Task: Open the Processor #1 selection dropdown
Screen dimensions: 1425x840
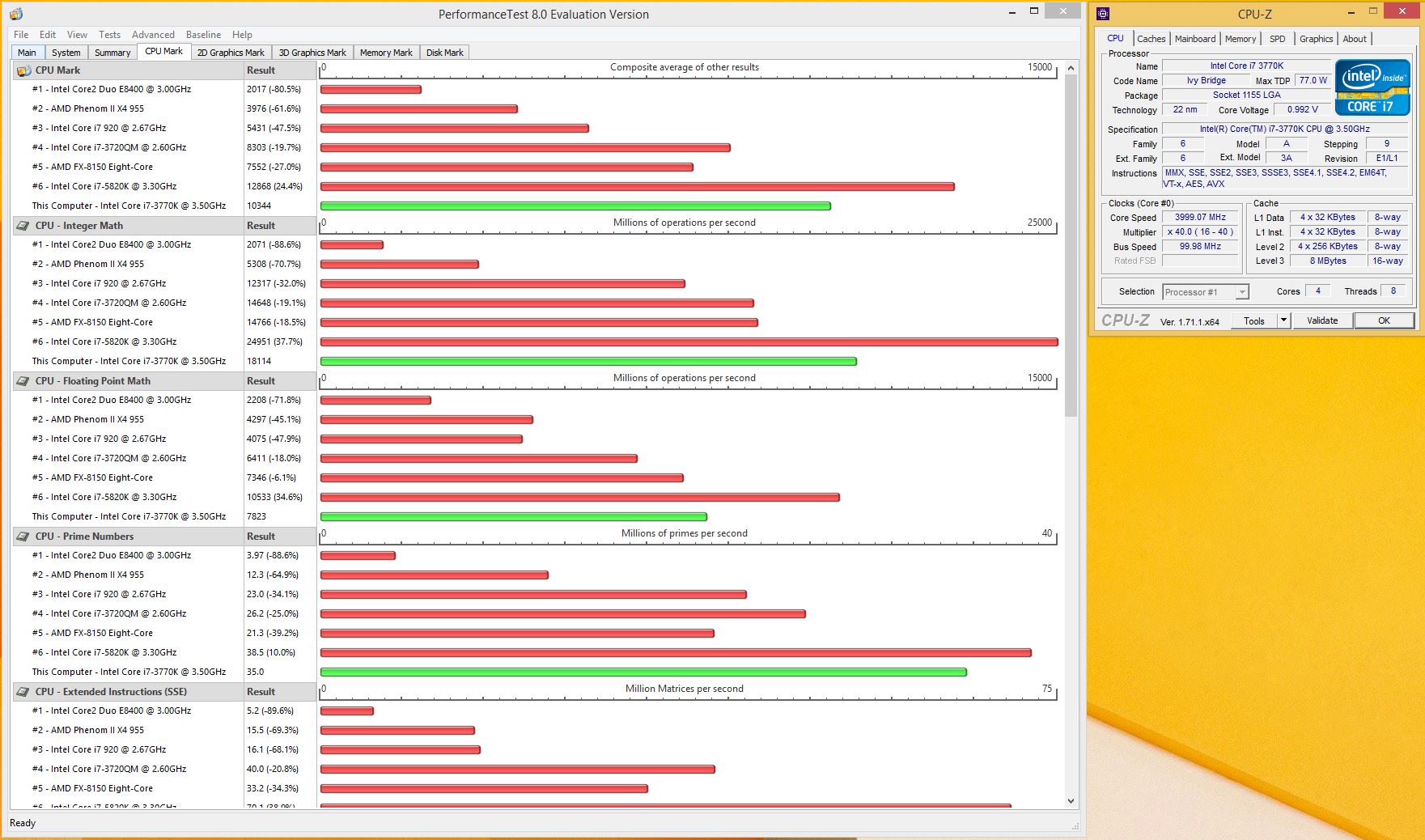Action: [x=1206, y=292]
